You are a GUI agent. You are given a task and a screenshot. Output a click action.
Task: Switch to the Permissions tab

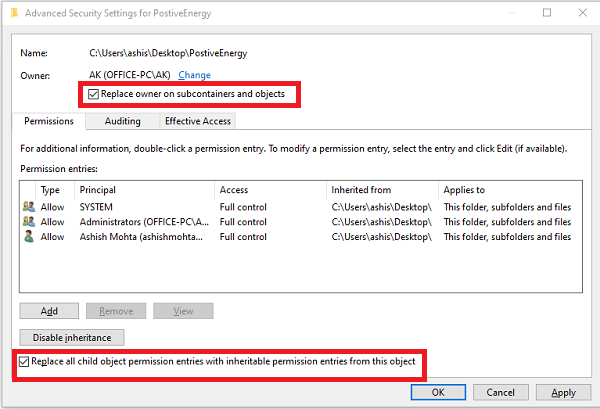point(49,121)
